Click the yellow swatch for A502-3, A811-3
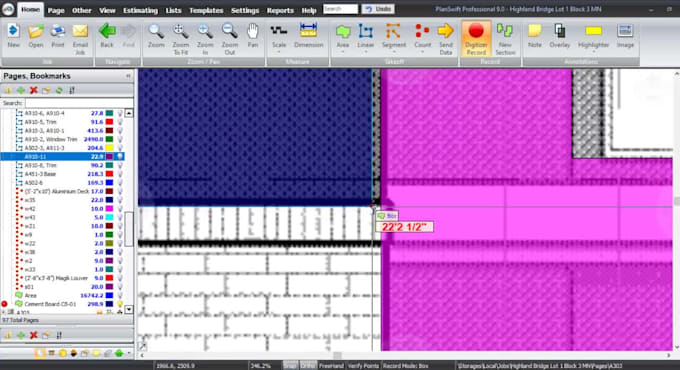The height and width of the screenshot is (370, 680). pos(110,148)
